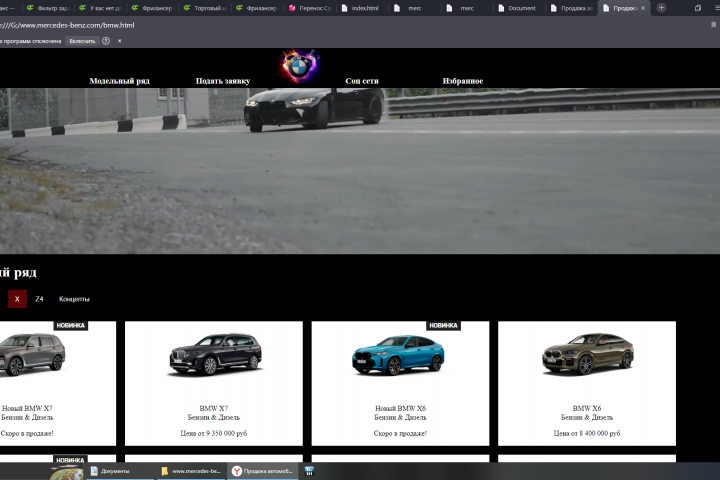Close the active Продажа tab
This screenshot has width=720, height=480.
(x=643, y=8)
